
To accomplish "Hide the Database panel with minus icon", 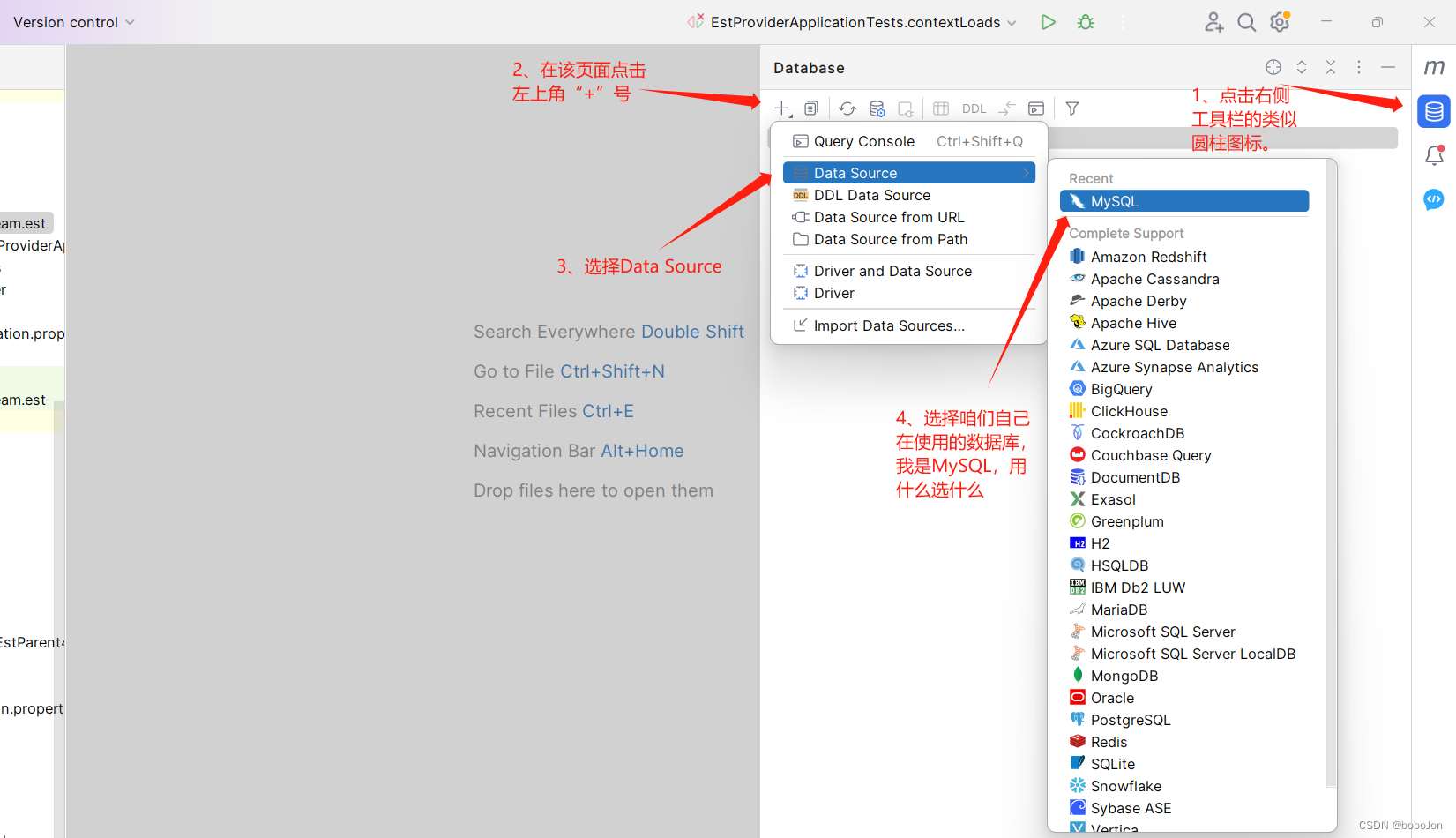I will coord(1388,67).
